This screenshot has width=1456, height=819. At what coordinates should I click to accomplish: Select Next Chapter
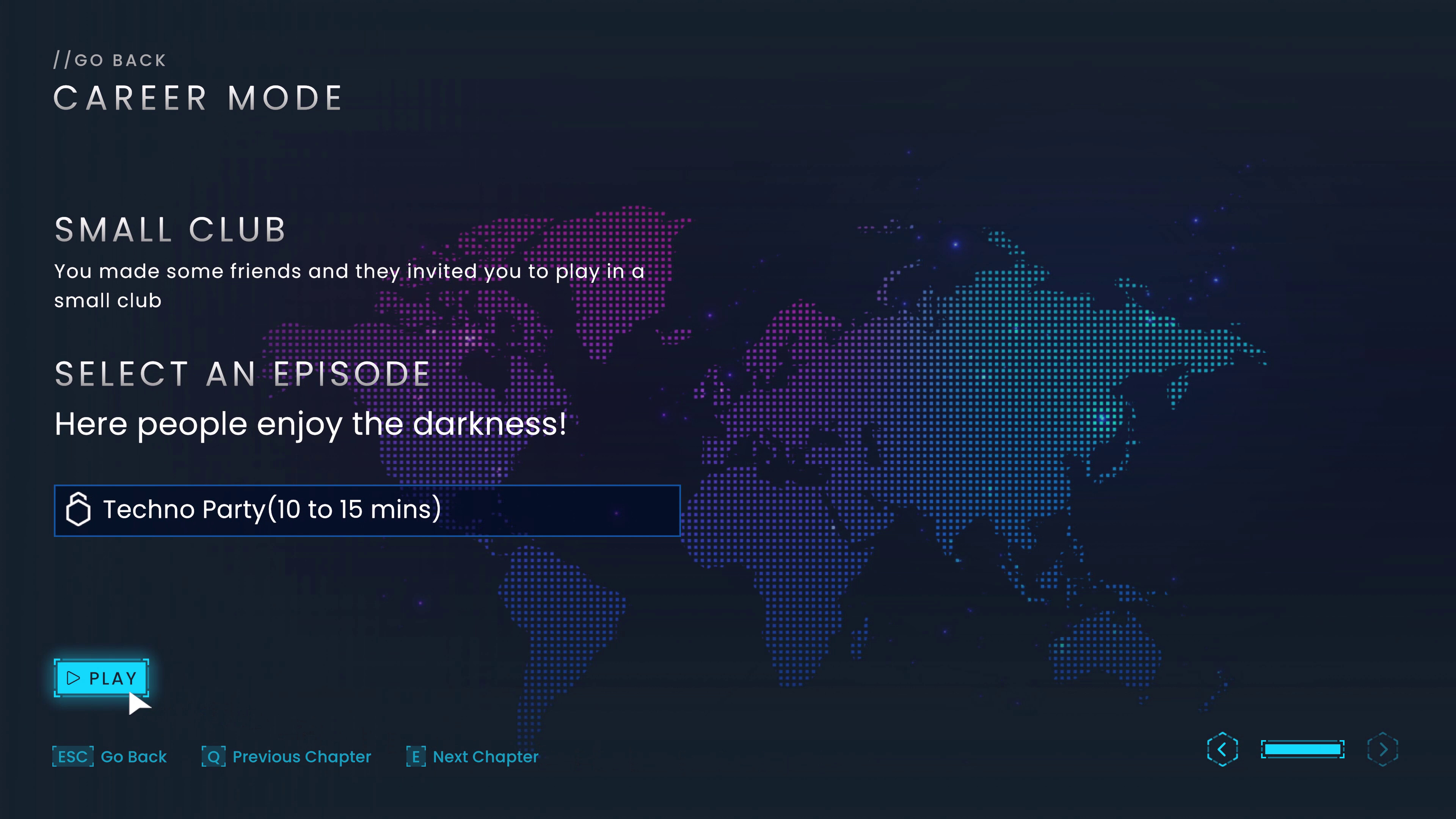(485, 756)
